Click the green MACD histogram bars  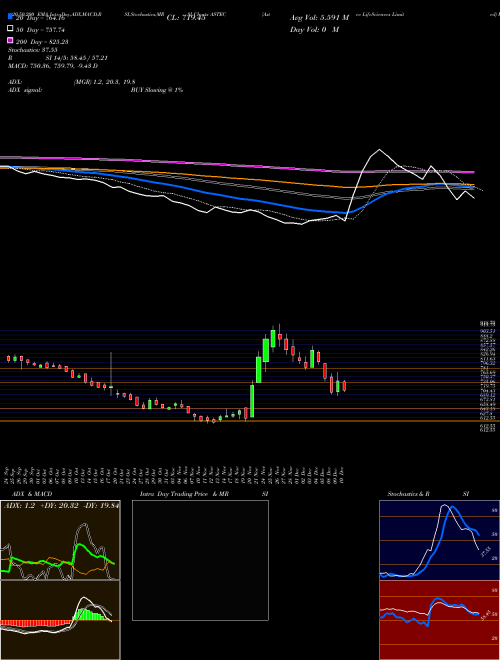click(89, 614)
